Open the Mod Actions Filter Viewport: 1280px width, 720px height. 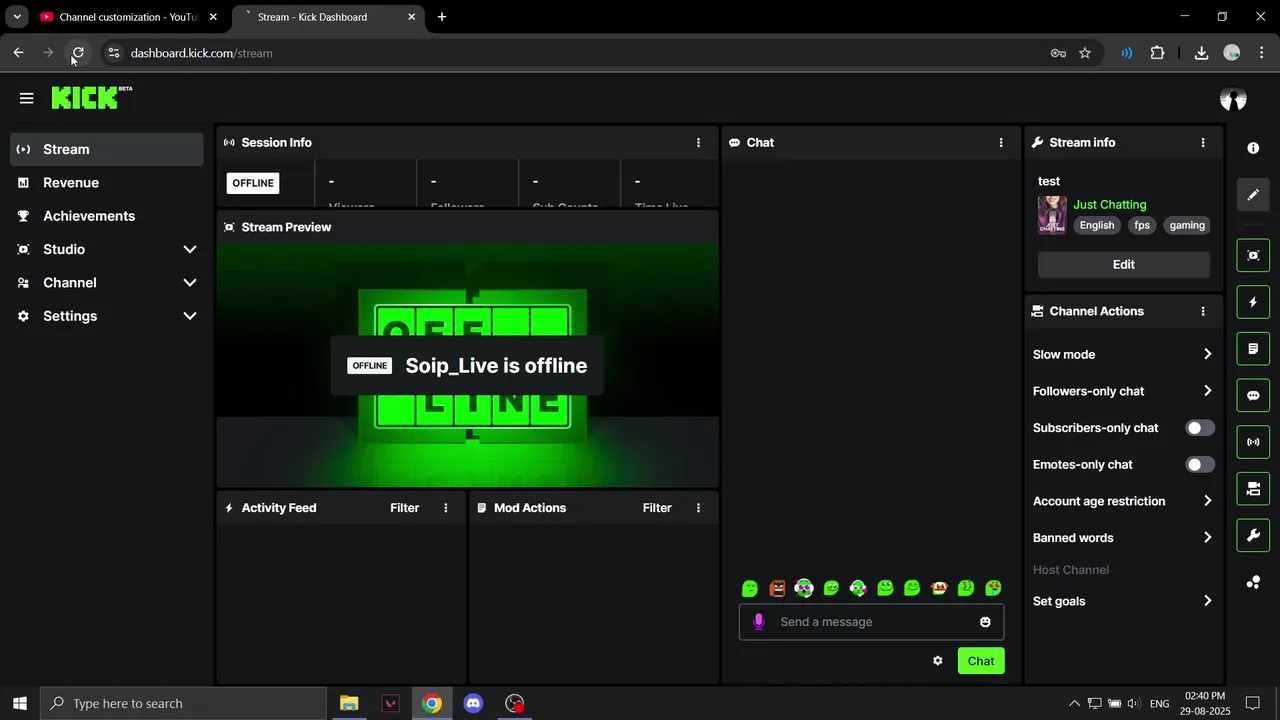[657, 508]
